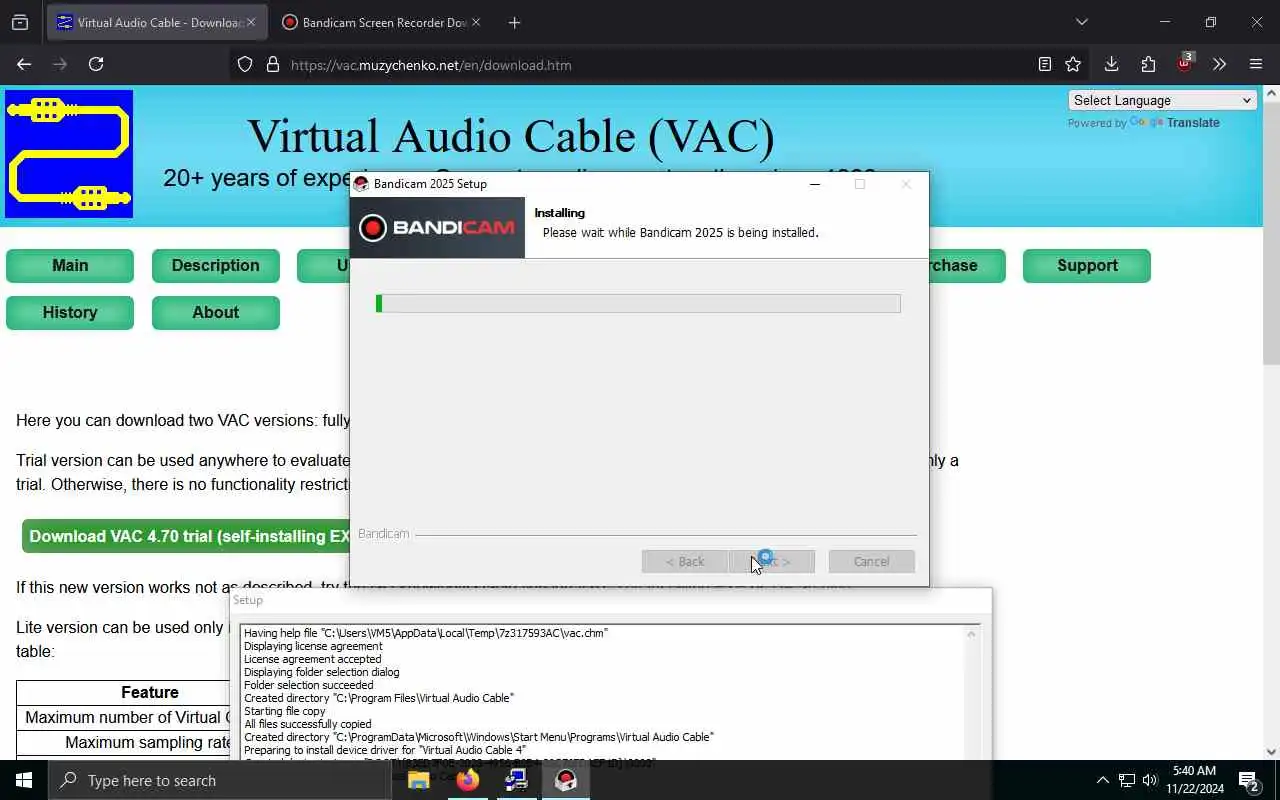Click the VAC yellow cable logo
Screen dimensions: 1280x800
point(69,154)
